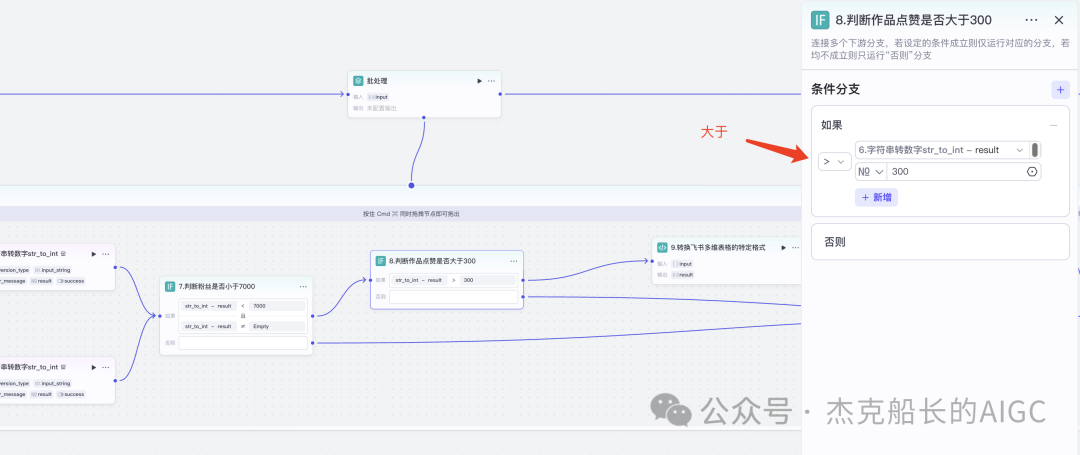Viewport: 1080px width, 455px height.
Task: Open more options on lower str_to_int node
Action: click(105, 368)
